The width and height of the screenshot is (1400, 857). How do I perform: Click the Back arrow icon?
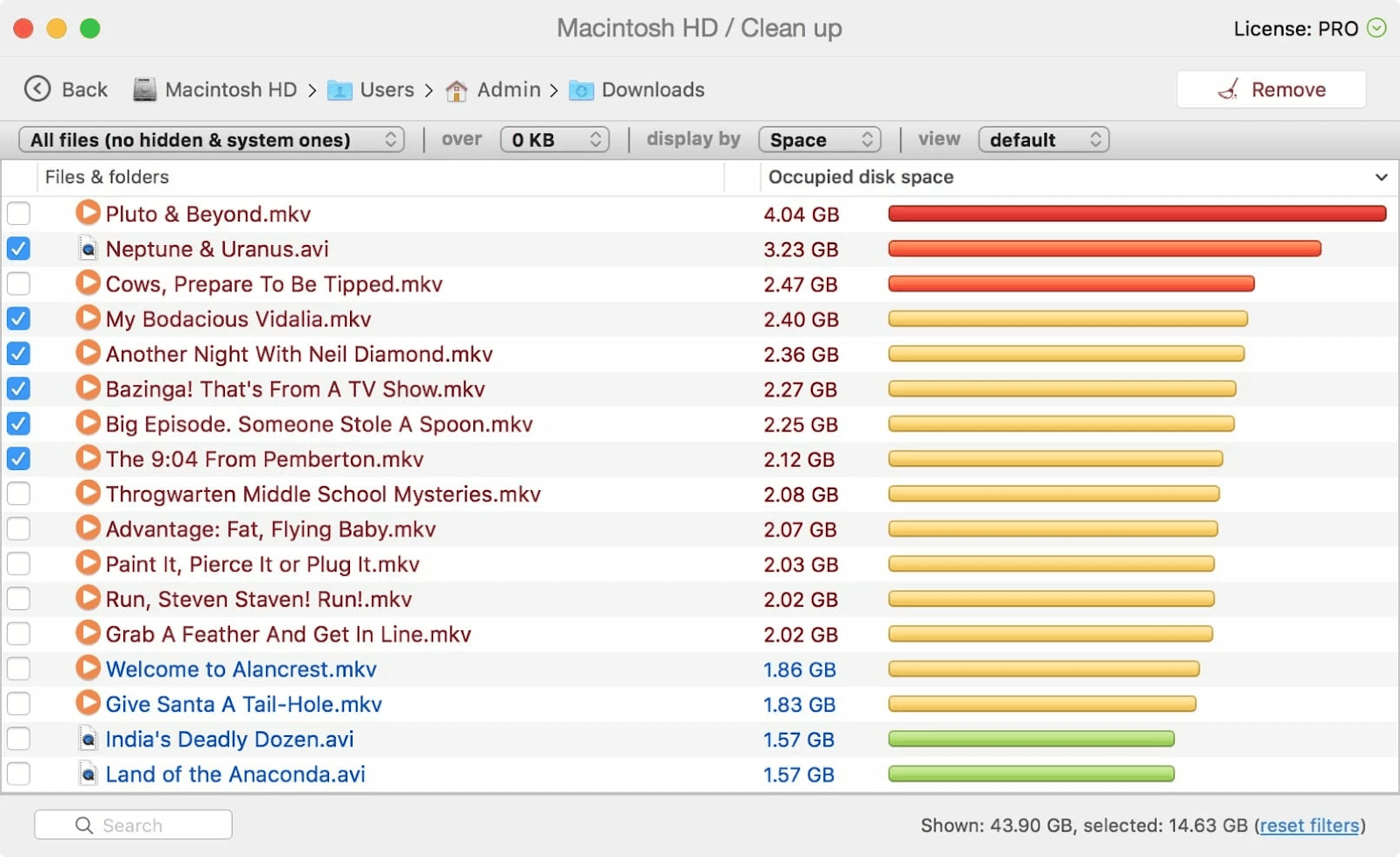point(37,89)
